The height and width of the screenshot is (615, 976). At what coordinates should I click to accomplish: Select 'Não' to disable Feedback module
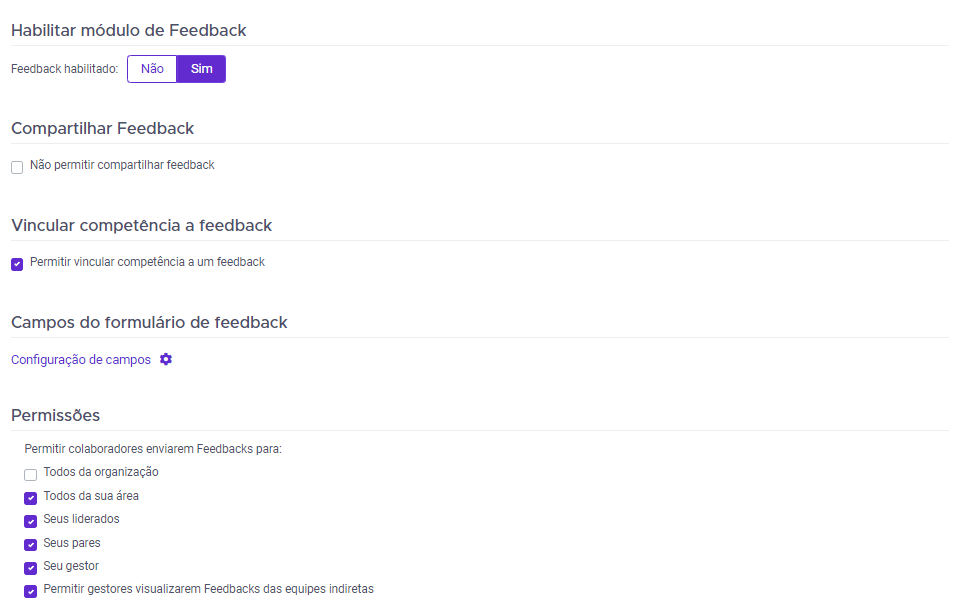click(x=152, y=69)
